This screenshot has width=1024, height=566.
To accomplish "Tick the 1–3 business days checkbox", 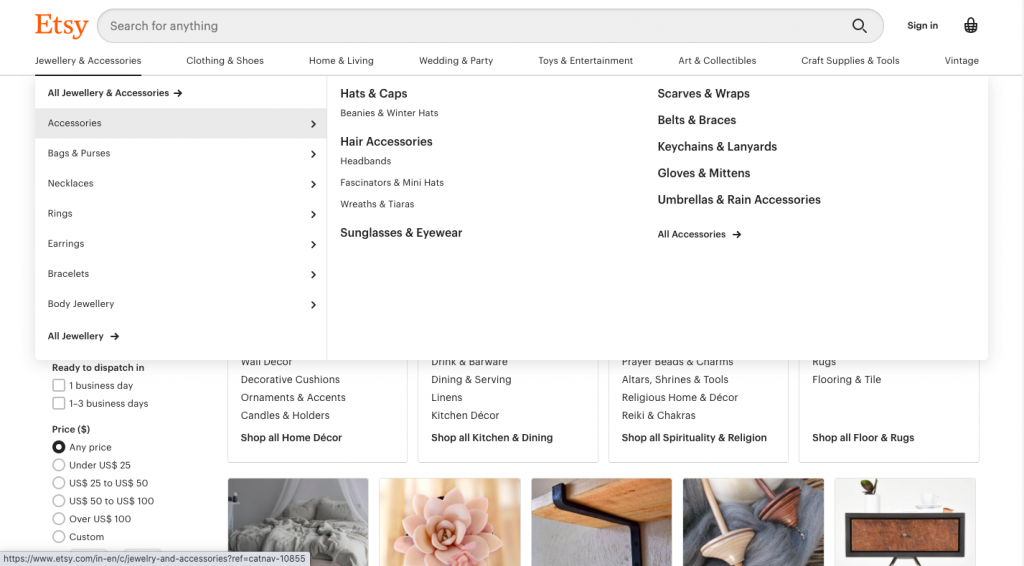I will tap(59, 404).
